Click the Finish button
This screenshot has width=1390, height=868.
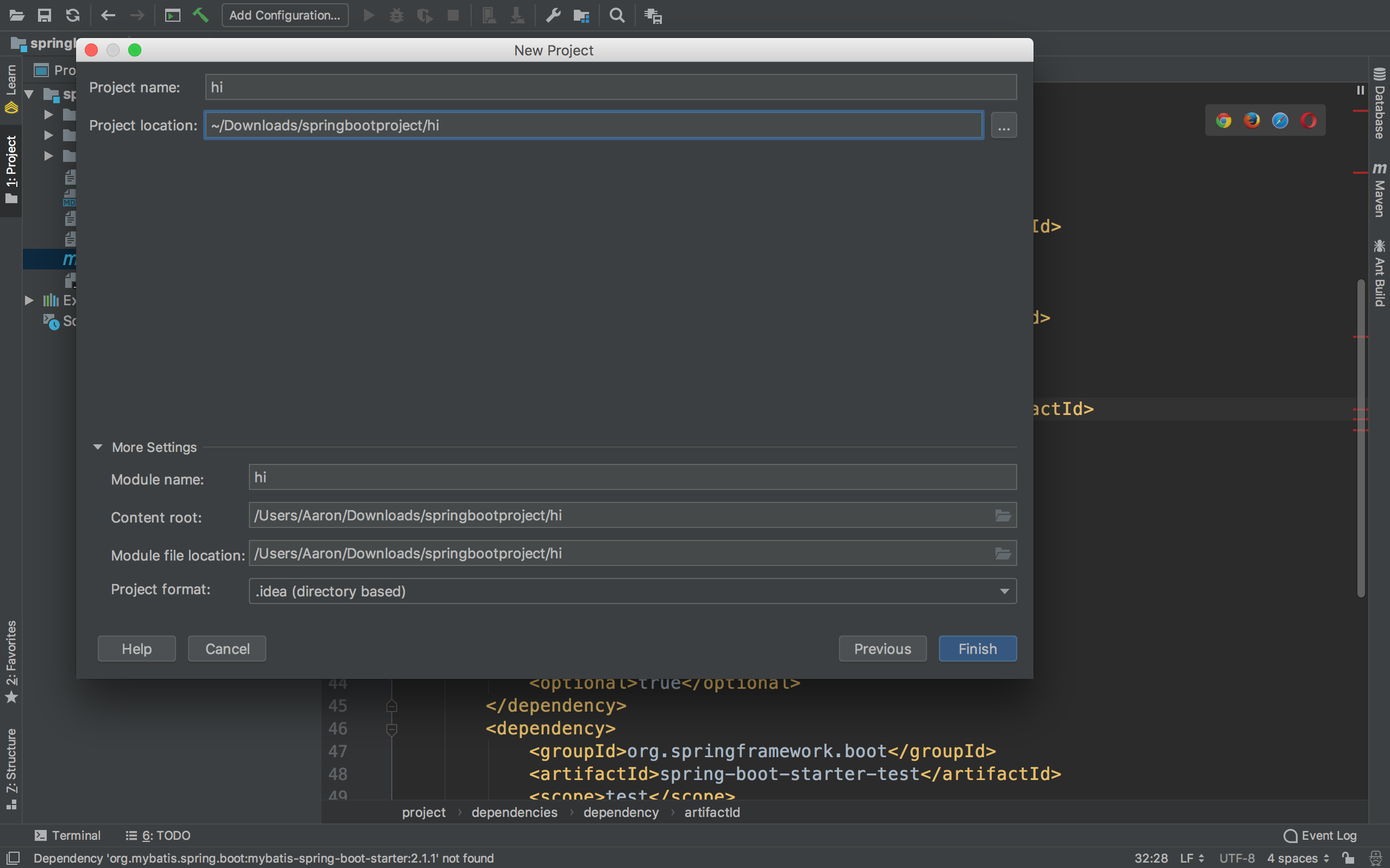[977, 649]
